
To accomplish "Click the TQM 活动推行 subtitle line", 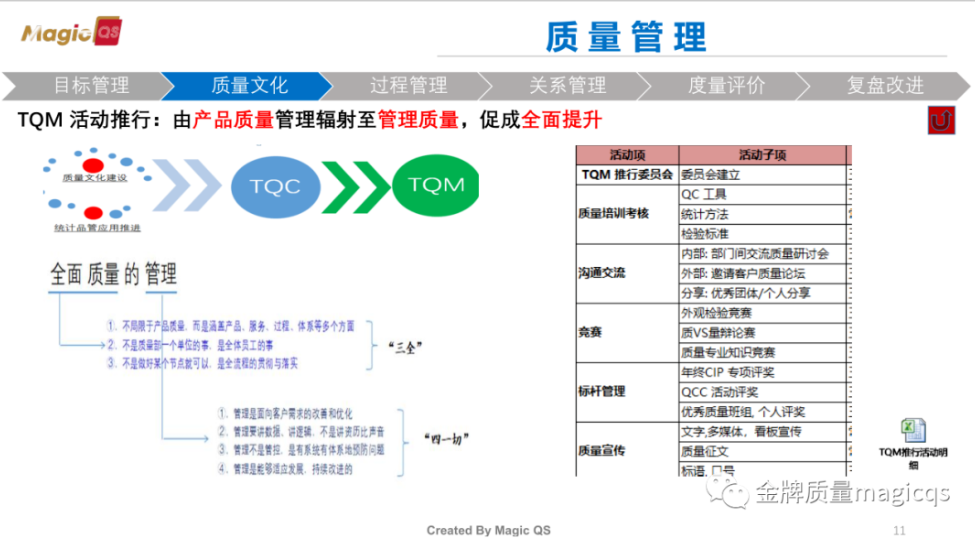I will point(310,119).
